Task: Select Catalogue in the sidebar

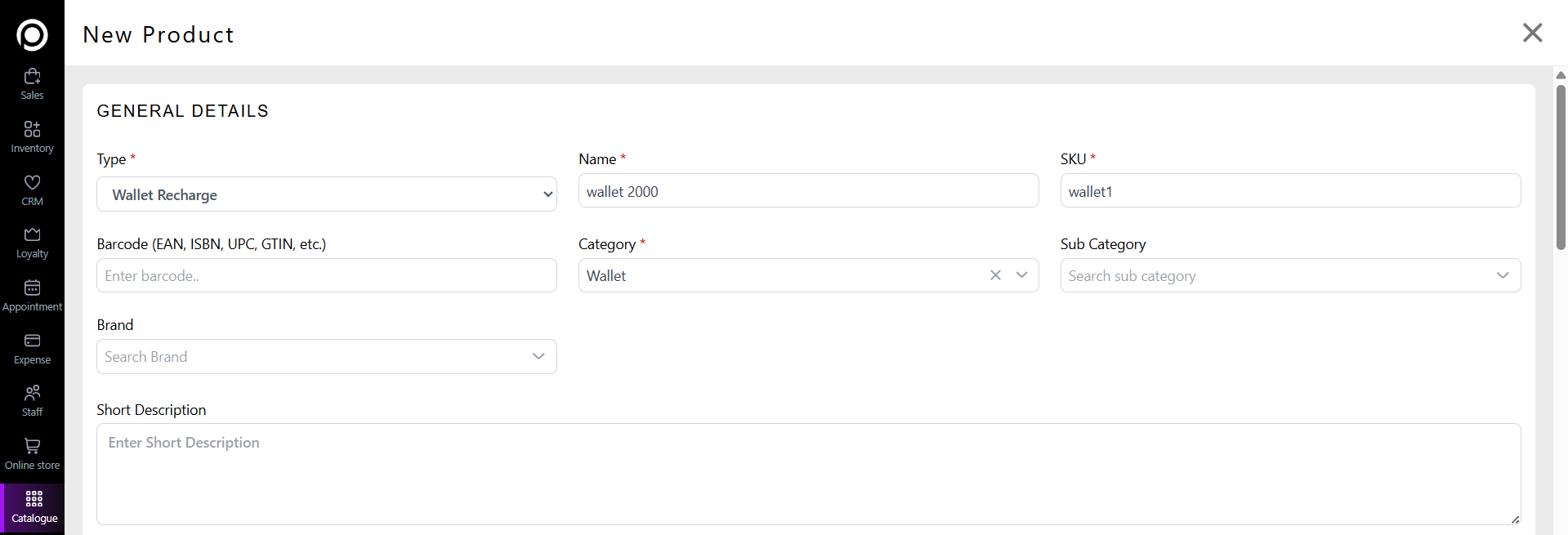Action: click(x=34, y=507)
